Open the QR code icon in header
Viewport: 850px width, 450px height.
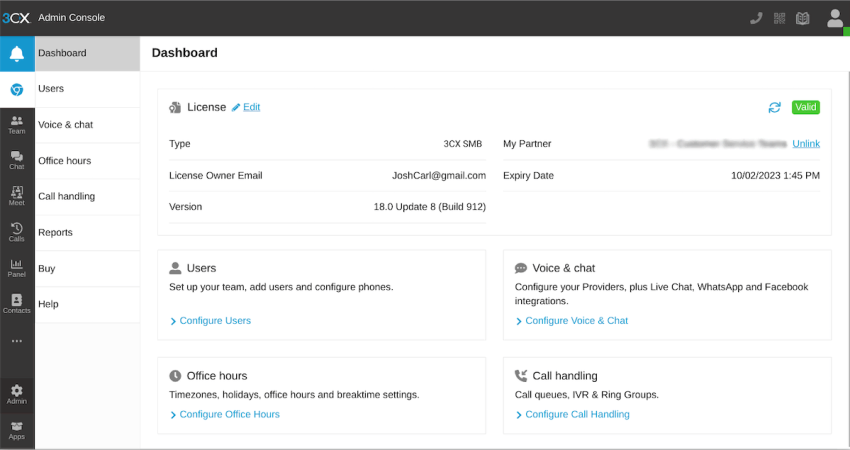(779, 18)
